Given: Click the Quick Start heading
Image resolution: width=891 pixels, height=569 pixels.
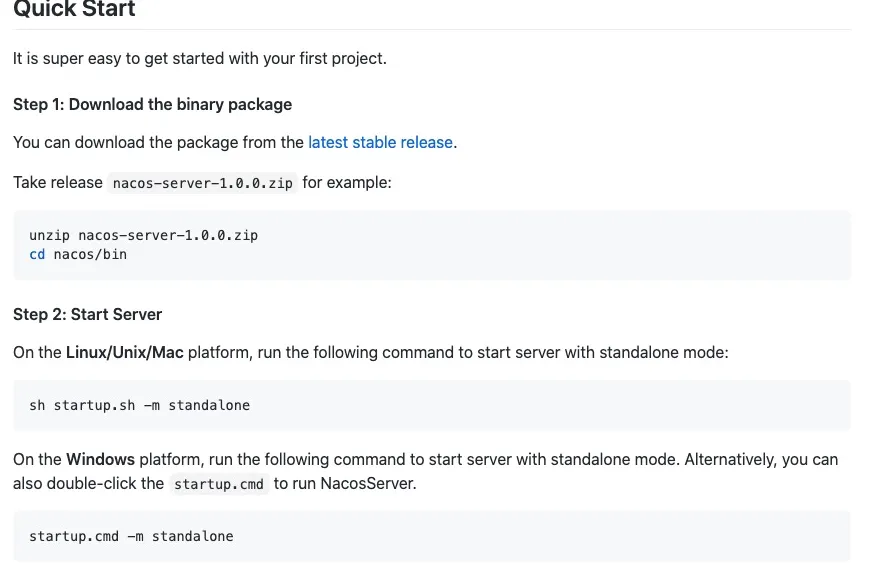Looking at the screenshot, I should coord(74,10).
